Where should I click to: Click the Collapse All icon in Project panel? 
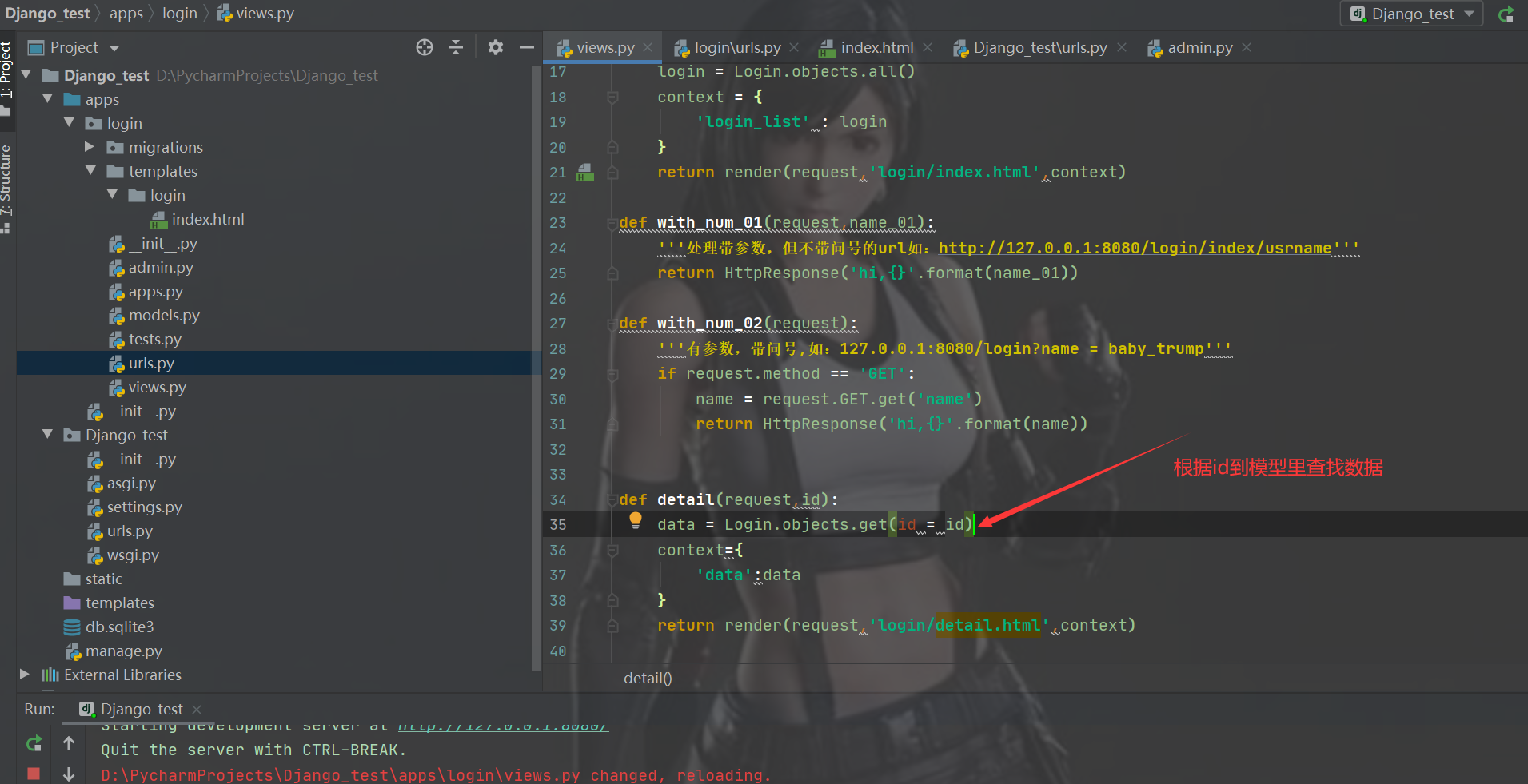tap(456, 47)
